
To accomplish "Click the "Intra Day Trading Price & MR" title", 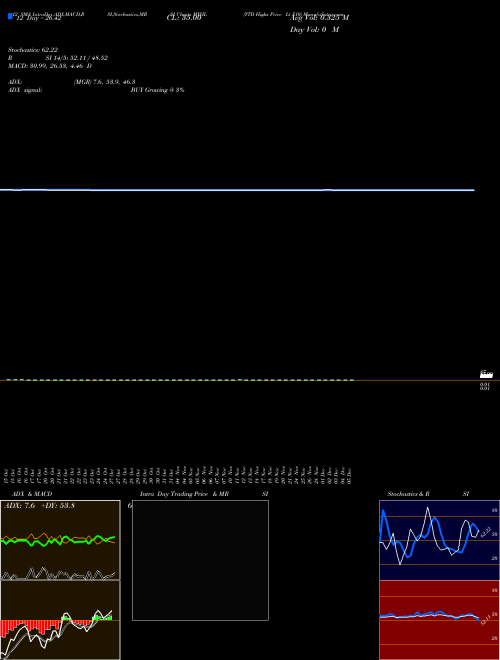I will tap(184, 494).
